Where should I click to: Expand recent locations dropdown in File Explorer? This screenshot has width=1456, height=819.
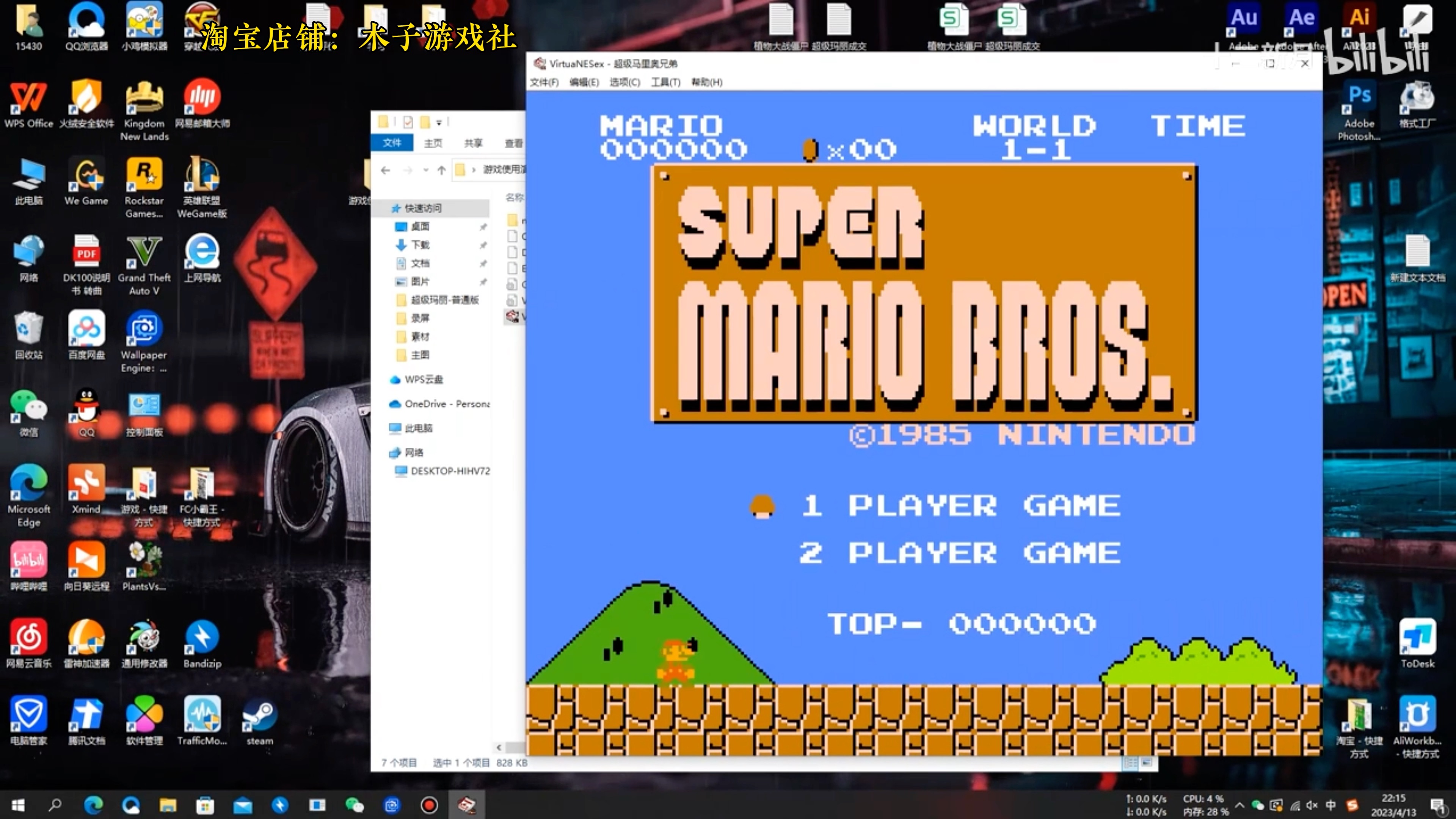(425, 169)
